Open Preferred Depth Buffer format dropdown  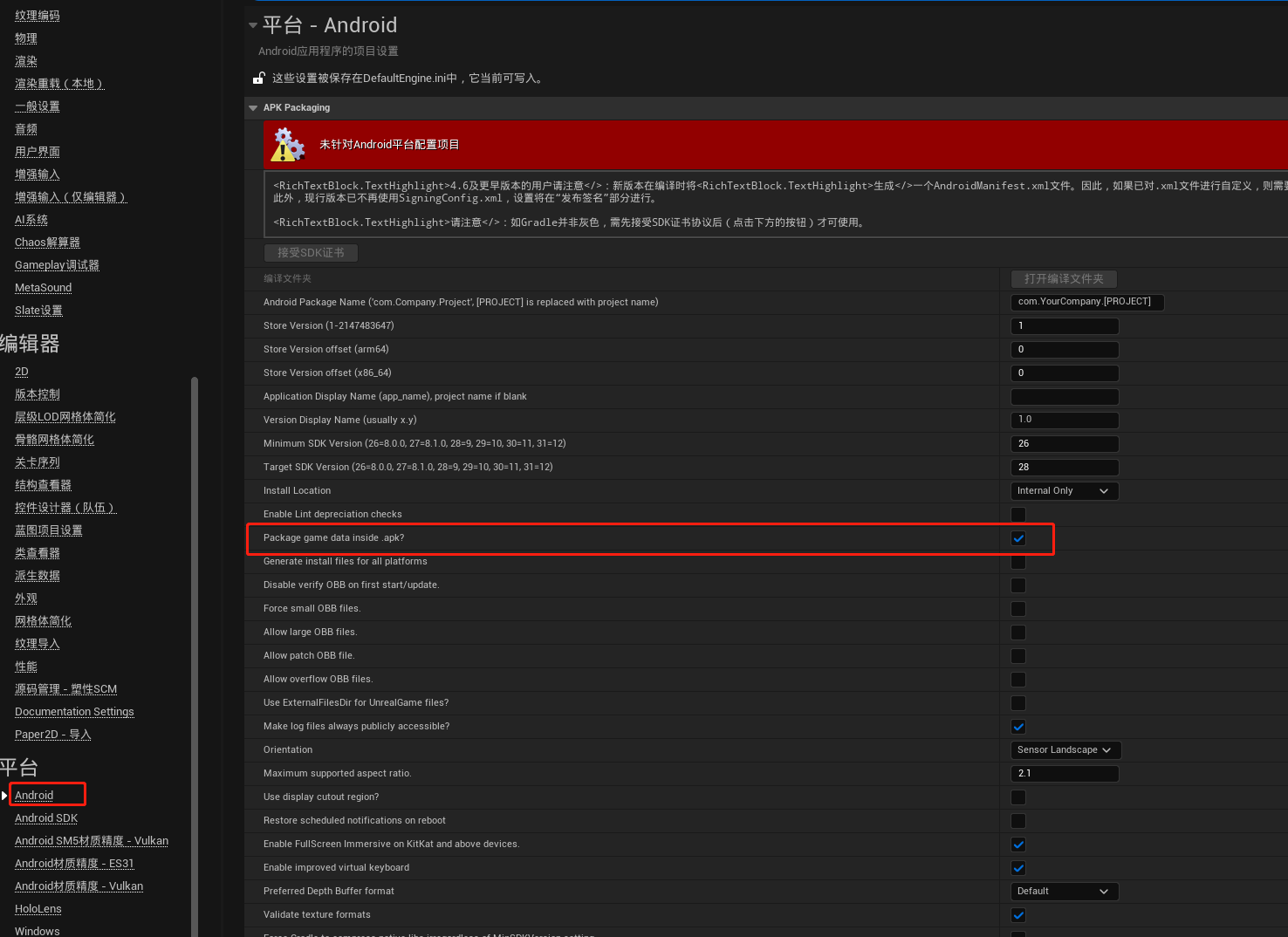click(1065, 891)
